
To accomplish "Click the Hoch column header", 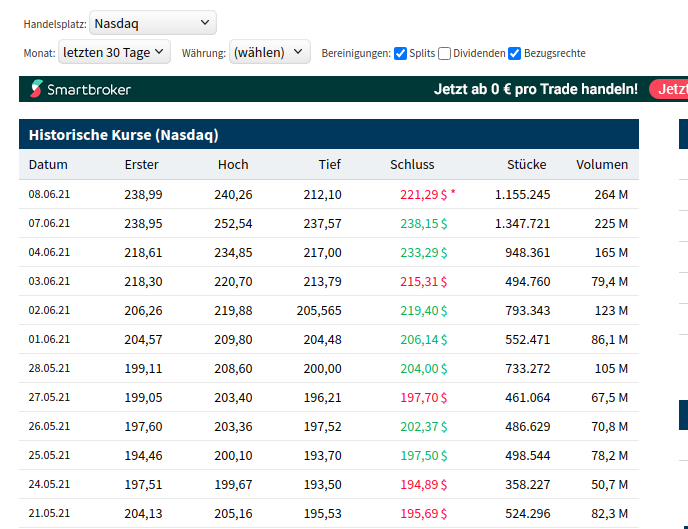I will tap(233, 165).
